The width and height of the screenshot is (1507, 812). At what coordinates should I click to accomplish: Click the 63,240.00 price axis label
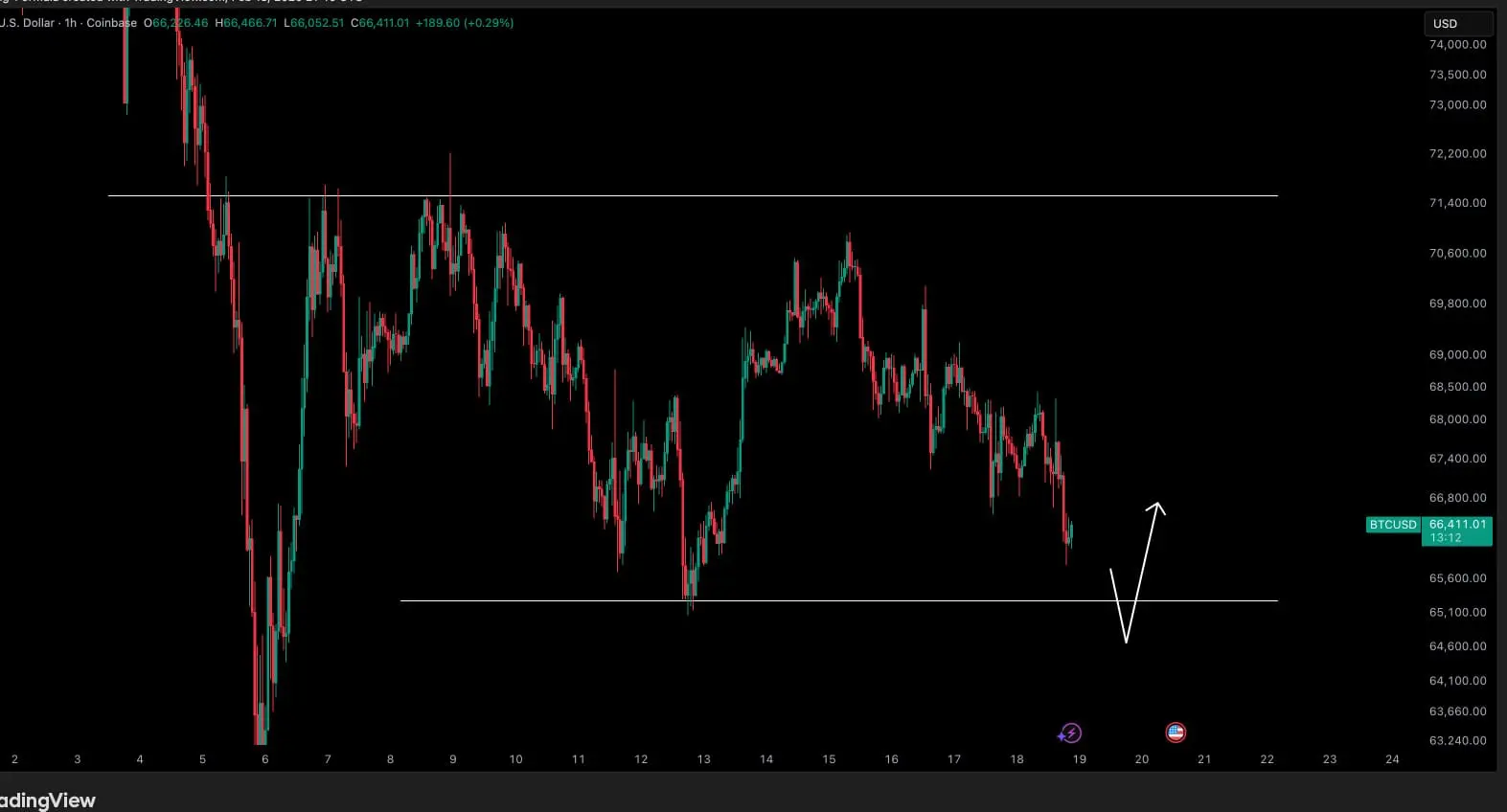(1457, 741)
